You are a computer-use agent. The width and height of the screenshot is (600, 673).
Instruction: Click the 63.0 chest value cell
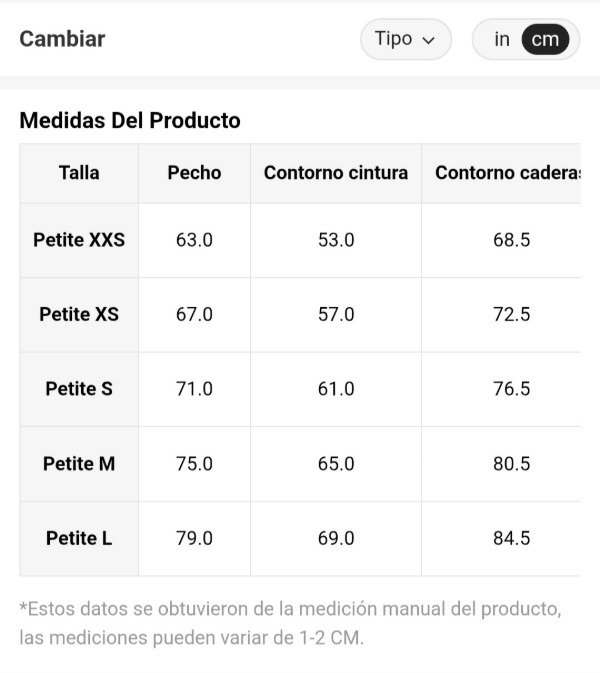[194, 240]
